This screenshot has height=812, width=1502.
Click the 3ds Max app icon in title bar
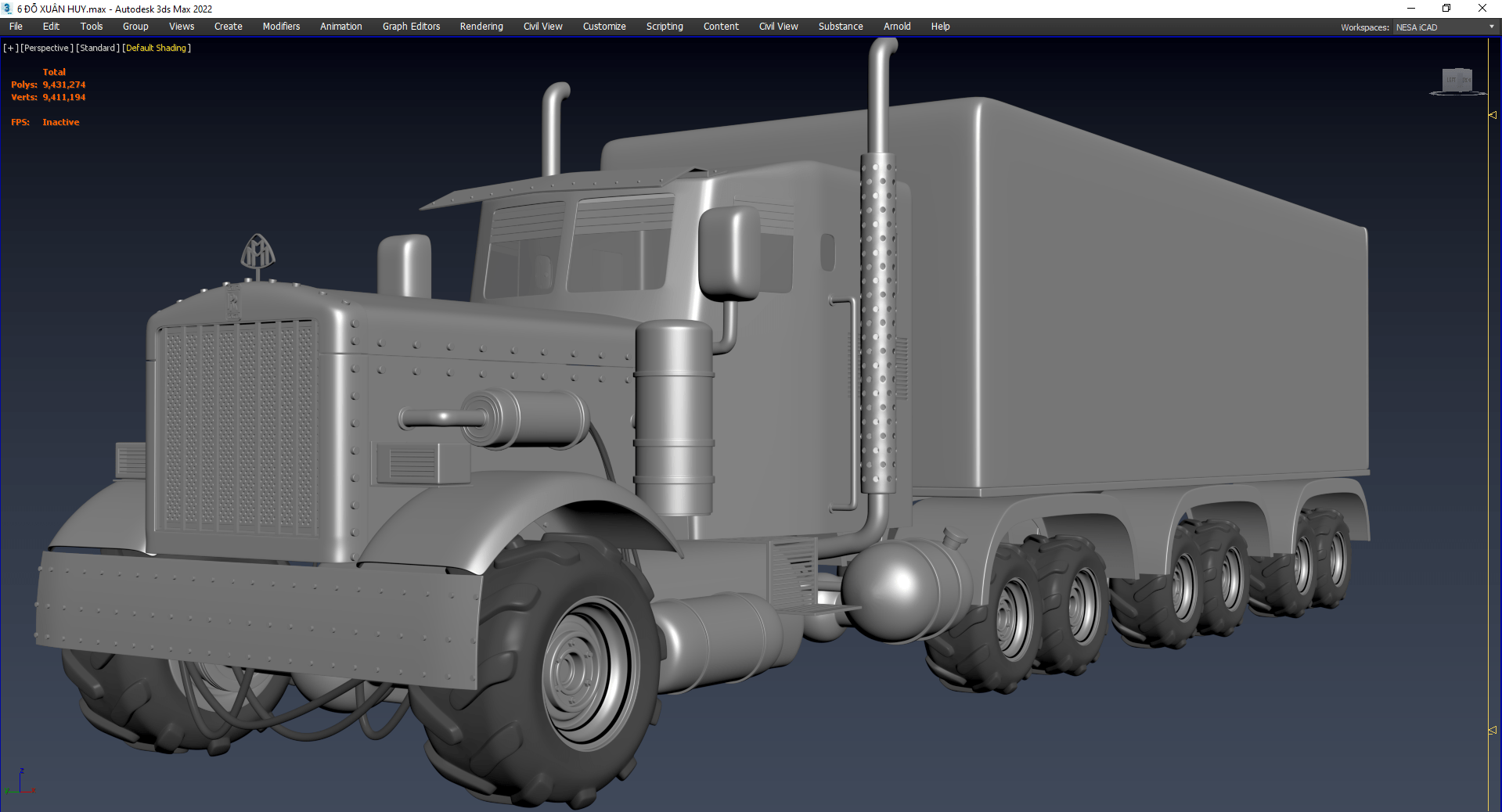pos(8,9)
